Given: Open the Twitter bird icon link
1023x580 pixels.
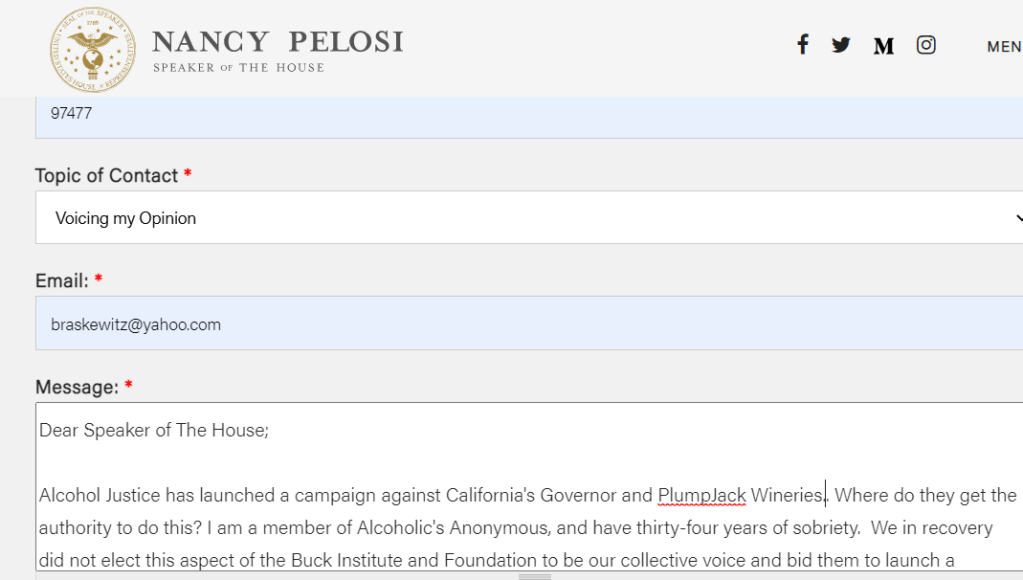Looking at the screenshot, I should tap(841, 45).
